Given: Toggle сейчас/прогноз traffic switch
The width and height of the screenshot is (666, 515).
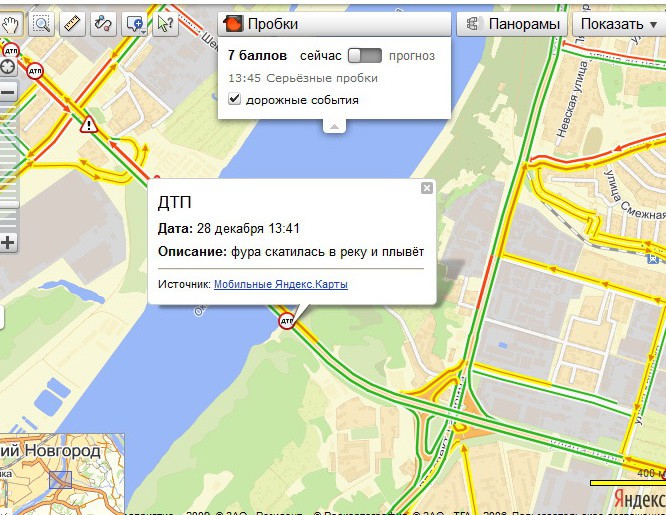Looking at the screenshot, I should 365,55.
